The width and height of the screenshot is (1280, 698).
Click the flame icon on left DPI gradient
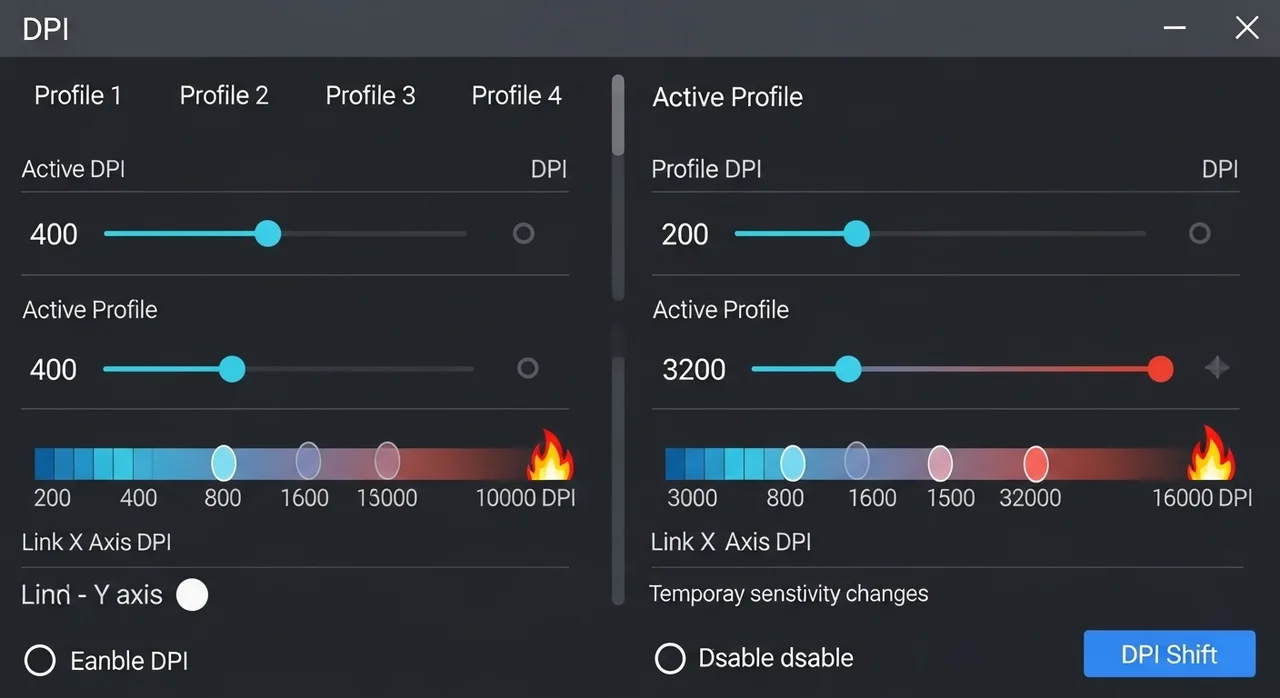pos(550,457)
